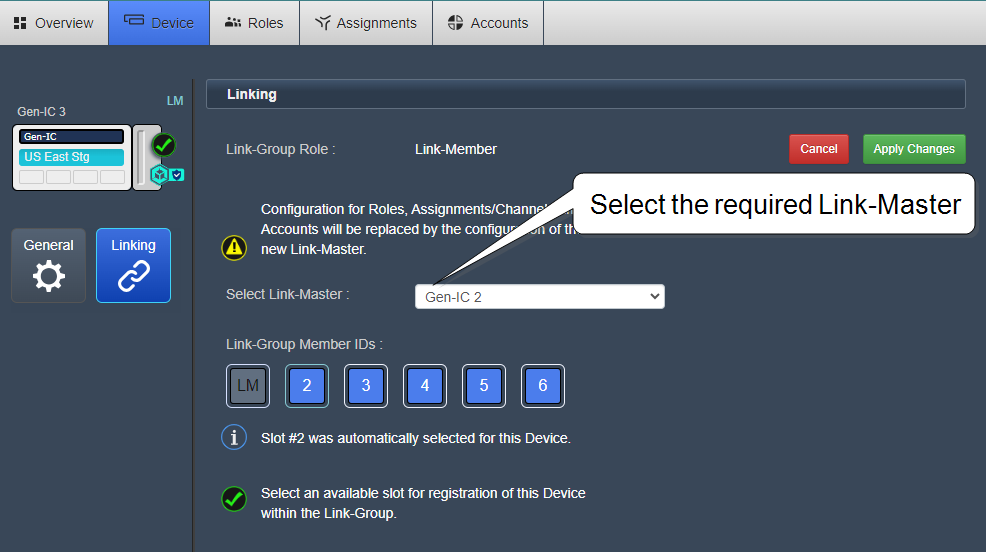Click the yellow warning triangle icon

pyautogui.click(x=234, y=248)
